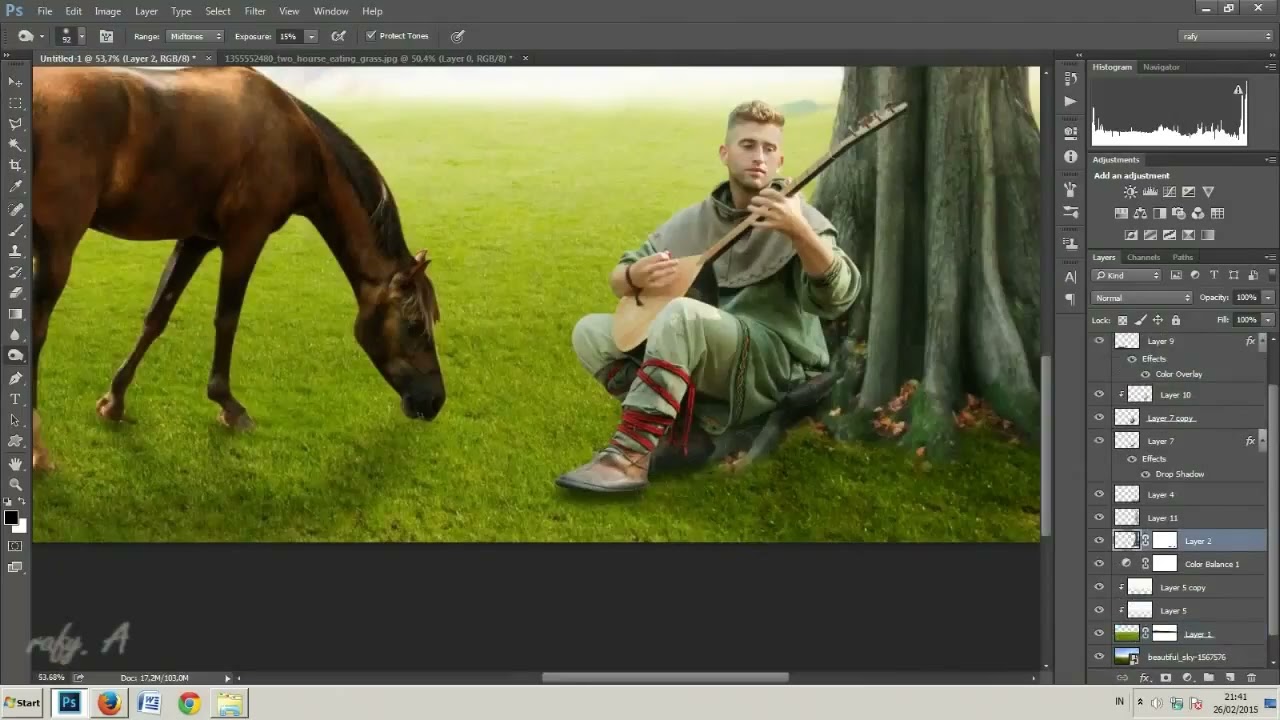This screenshot has height=720, width=1280.
Task: Hide the beautiful_sky-1567576 layer
Action: 1099,657
